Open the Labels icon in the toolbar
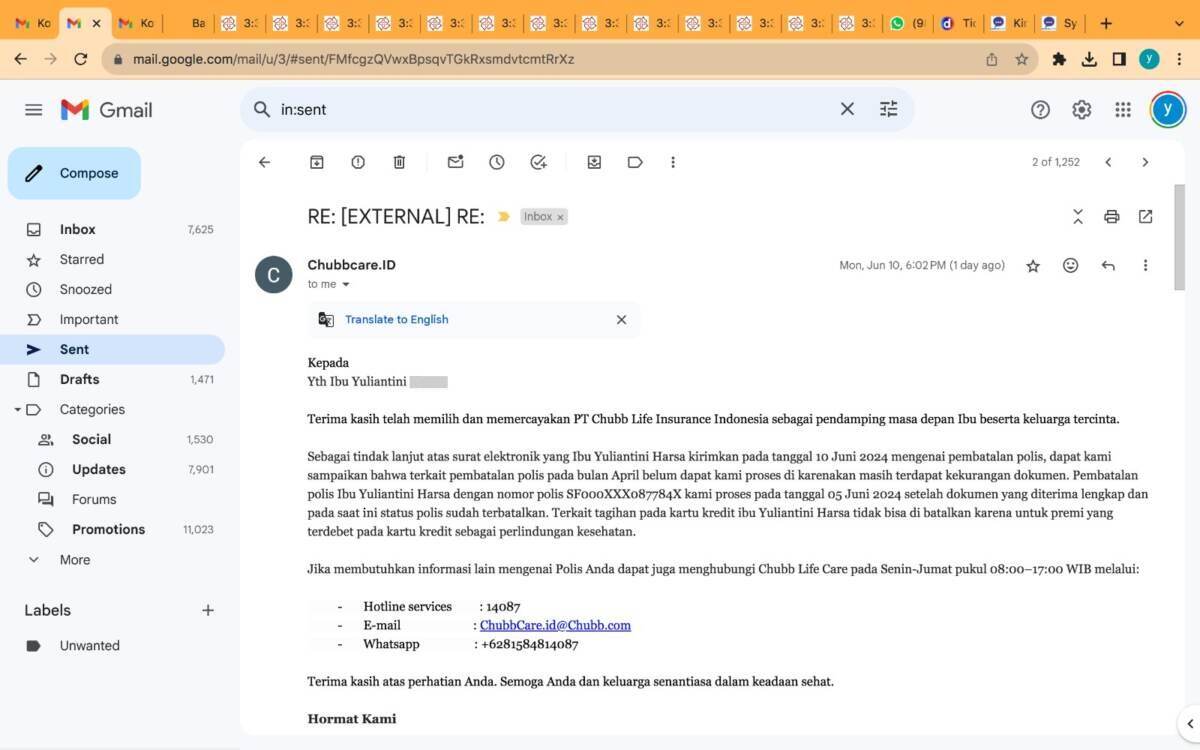 coord(635,162)
